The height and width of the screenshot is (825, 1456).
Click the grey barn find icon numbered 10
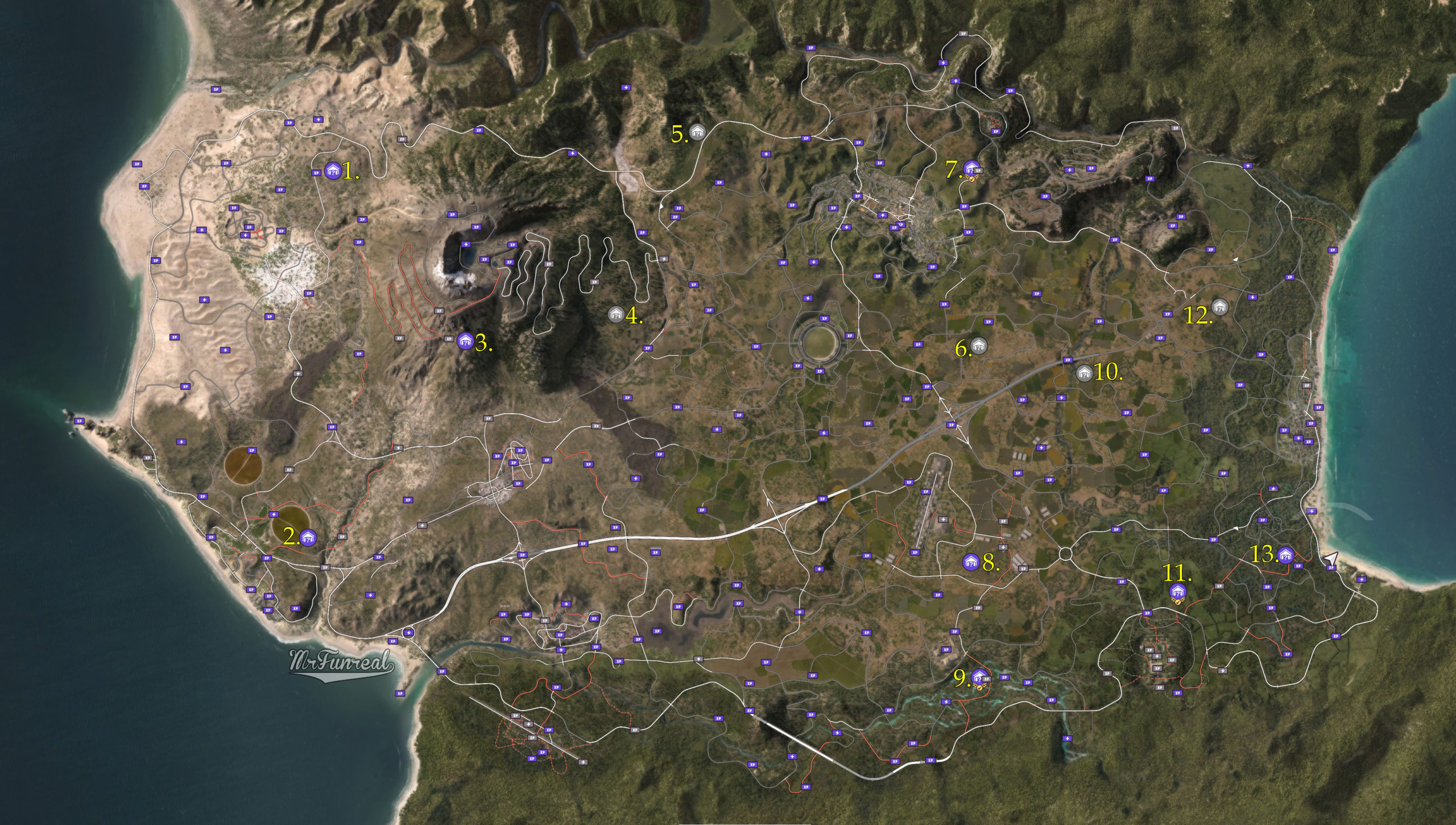(1085, 373)
